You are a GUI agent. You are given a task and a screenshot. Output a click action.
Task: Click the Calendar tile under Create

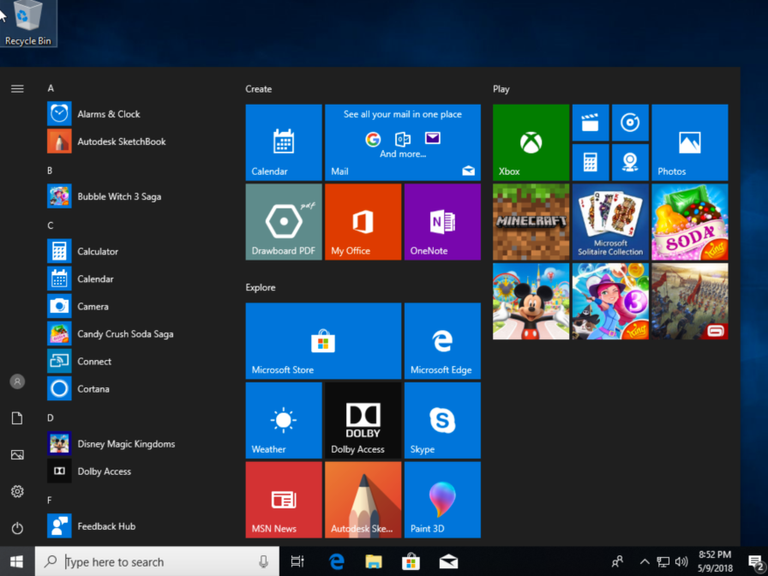284,142
